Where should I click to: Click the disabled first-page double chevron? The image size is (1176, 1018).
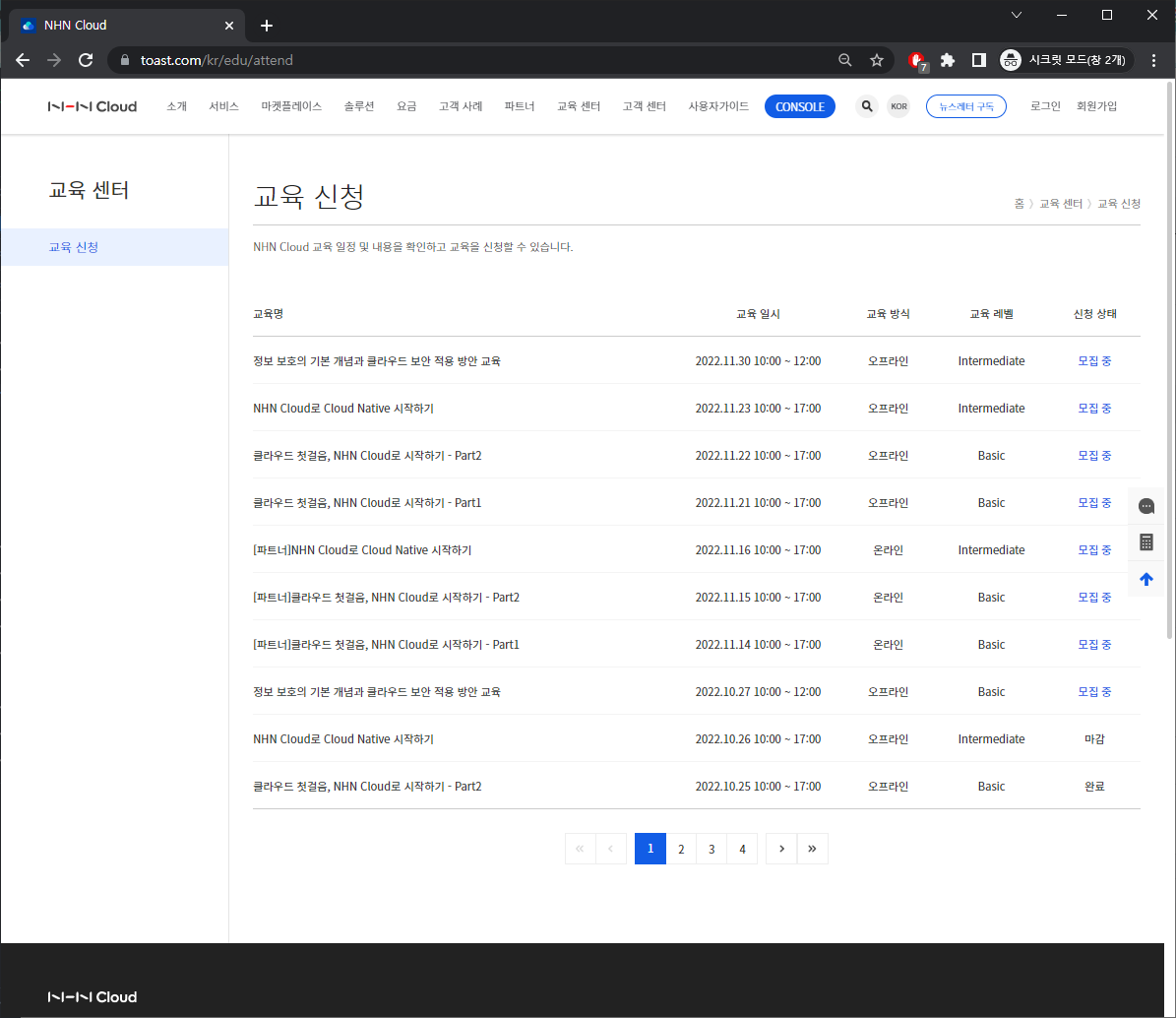click(581, 849)
